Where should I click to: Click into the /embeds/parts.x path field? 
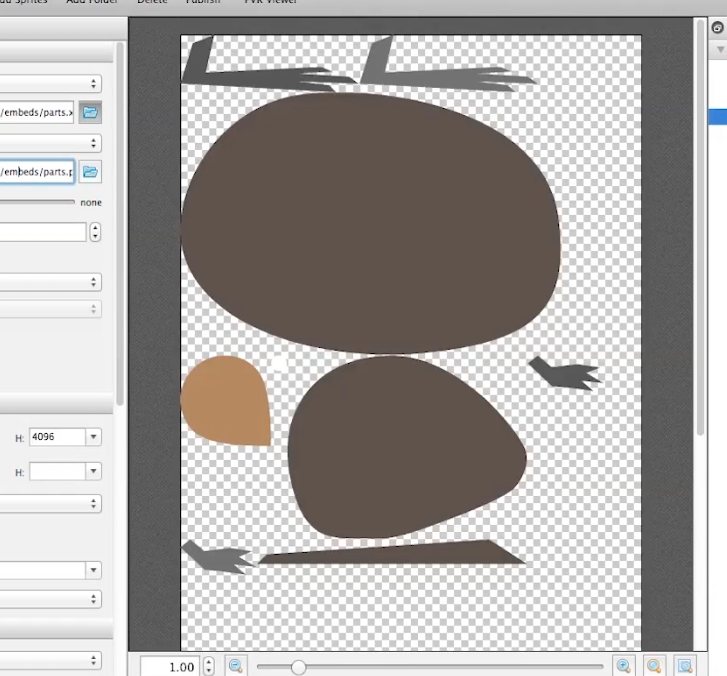(x=37, y=112)
